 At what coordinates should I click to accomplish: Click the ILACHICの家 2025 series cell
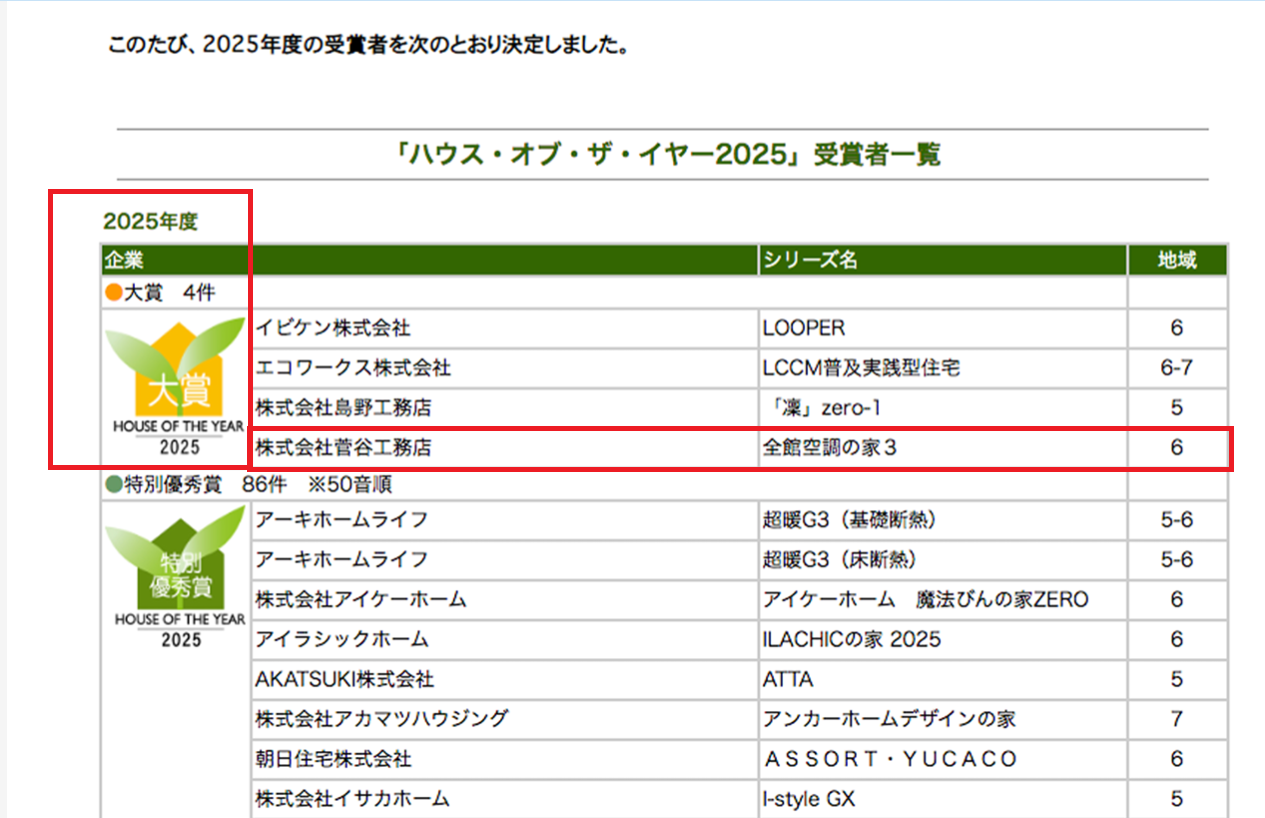click(943, 639)
